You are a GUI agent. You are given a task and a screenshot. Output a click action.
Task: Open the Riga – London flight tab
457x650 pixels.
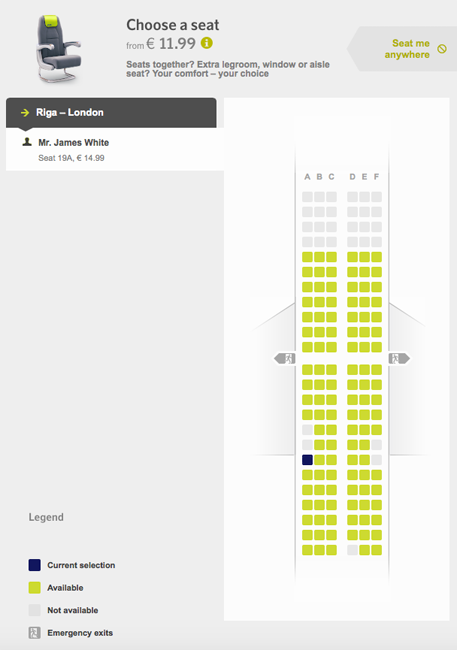pos(111,113)
